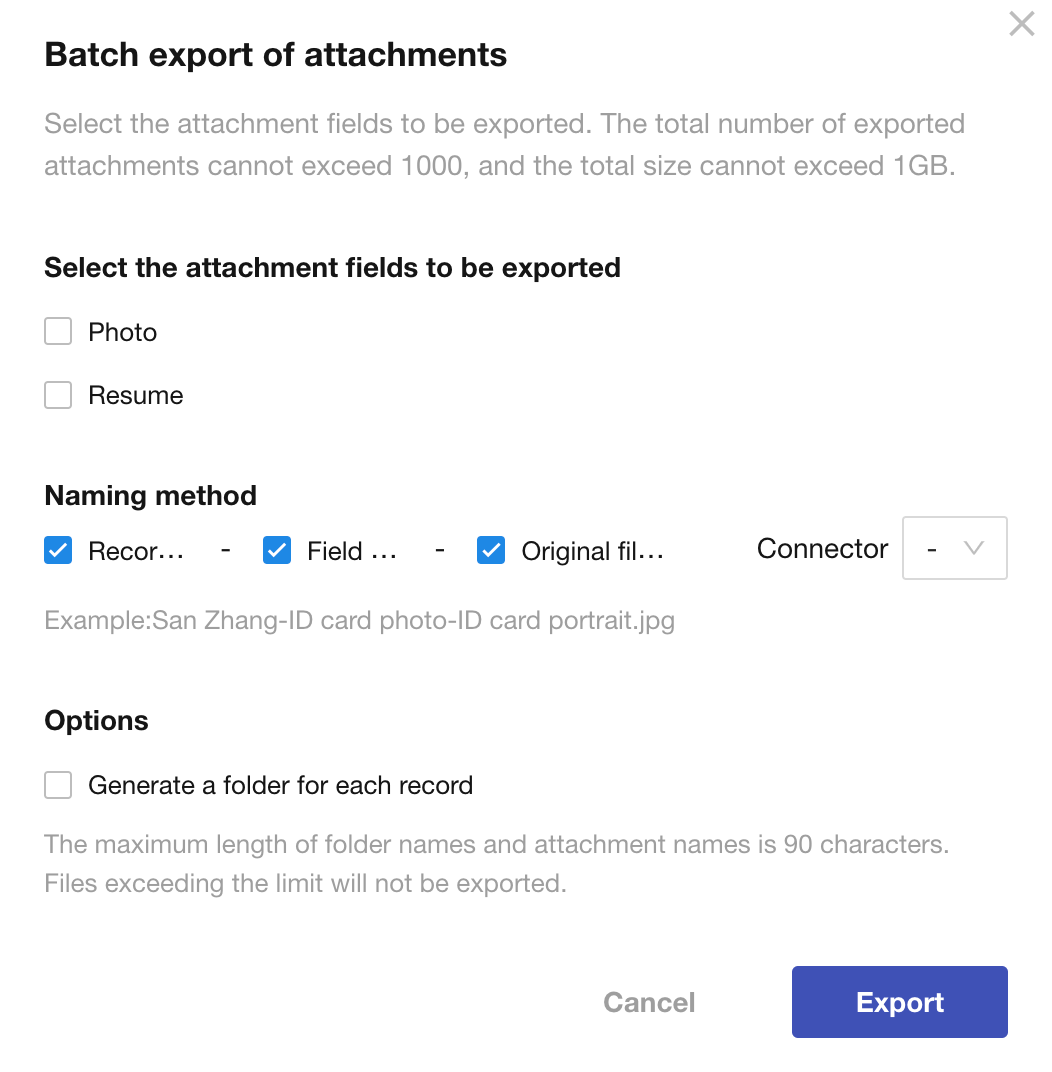Select the Resume label text
The height and width of the screenshot is (1072, 1052).
pos(135,396)
